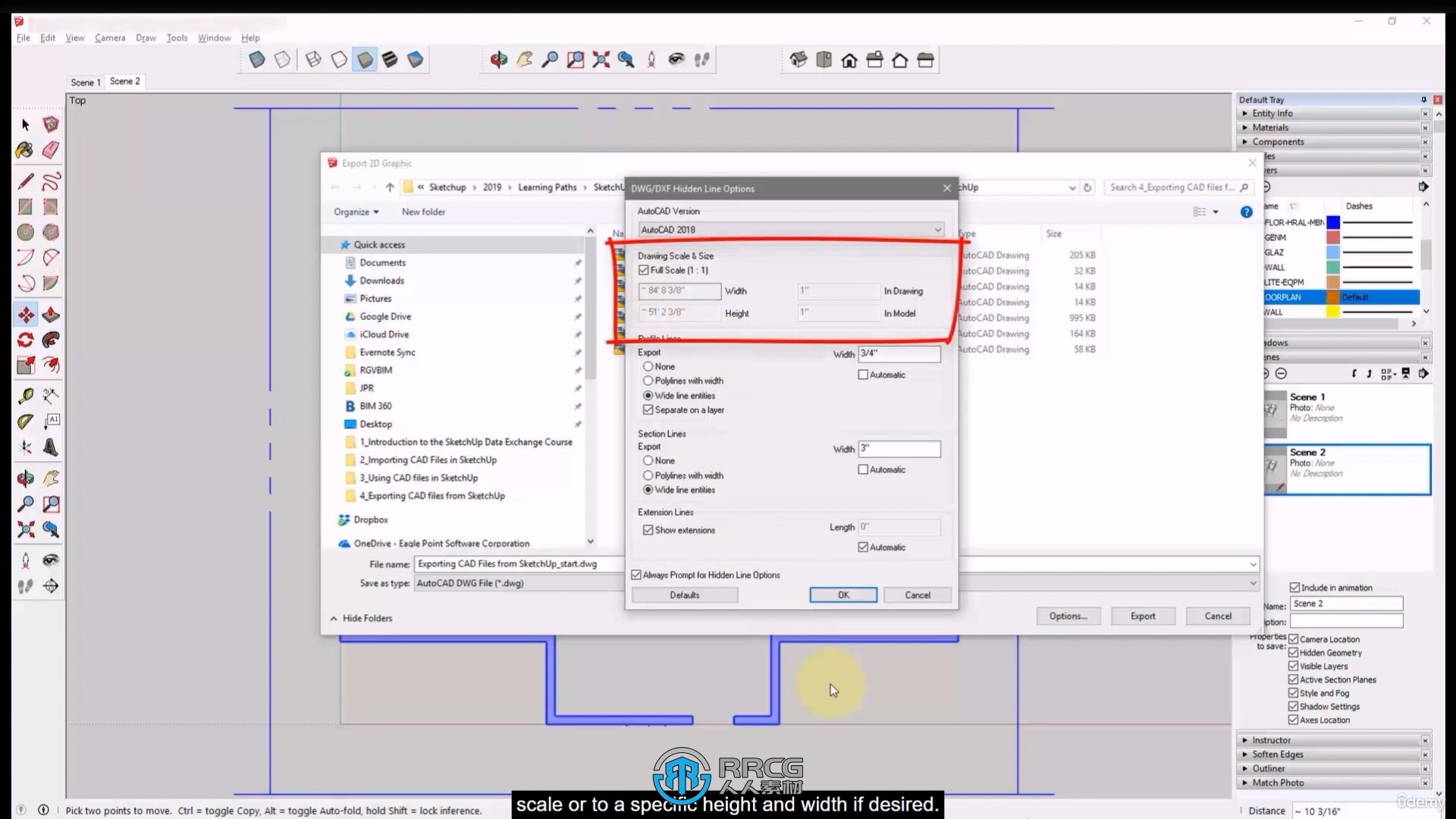Select Profile Lines export None radio
The width and height of the screenshot is (1456, 819).
[x=648, y=367]
